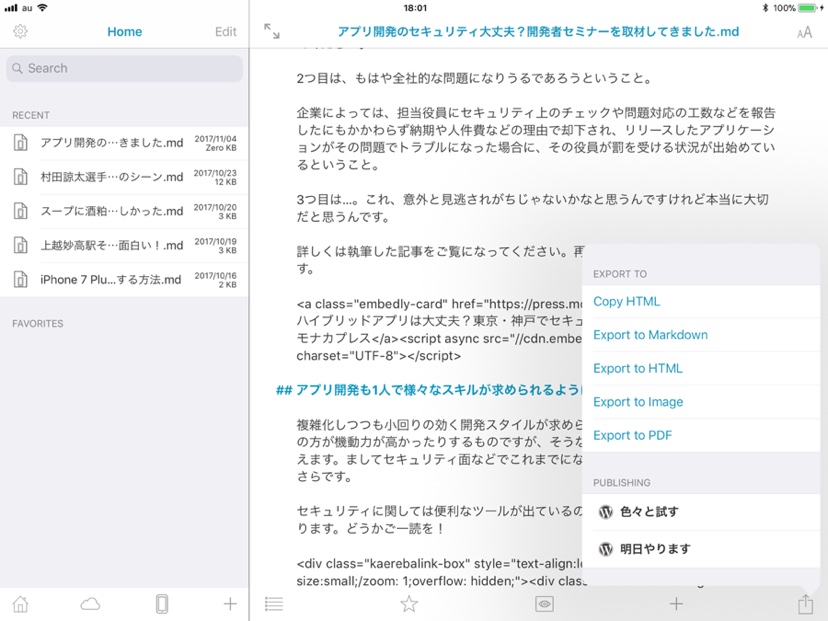828x621 pixels.
Task: Click the 2017/10/16 2 KB file info
Action: (x=215, y=280)
